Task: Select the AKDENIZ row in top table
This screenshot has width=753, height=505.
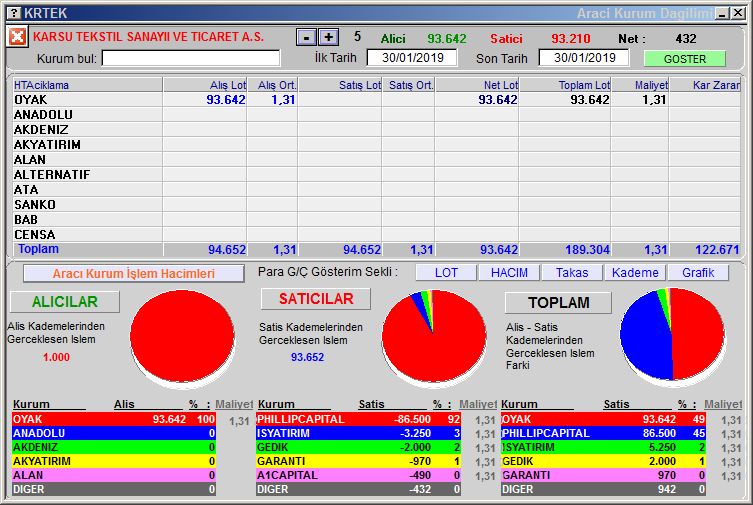Action: point(376,130)
